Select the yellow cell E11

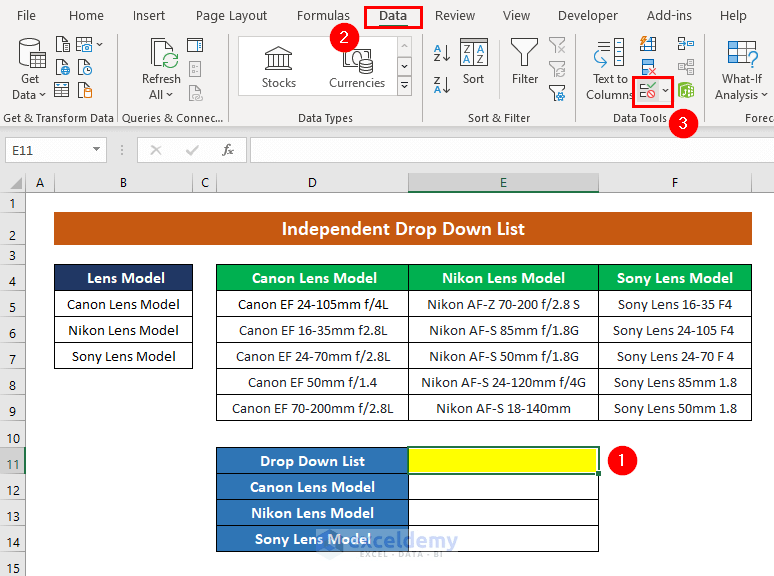[x=503, y=461]
